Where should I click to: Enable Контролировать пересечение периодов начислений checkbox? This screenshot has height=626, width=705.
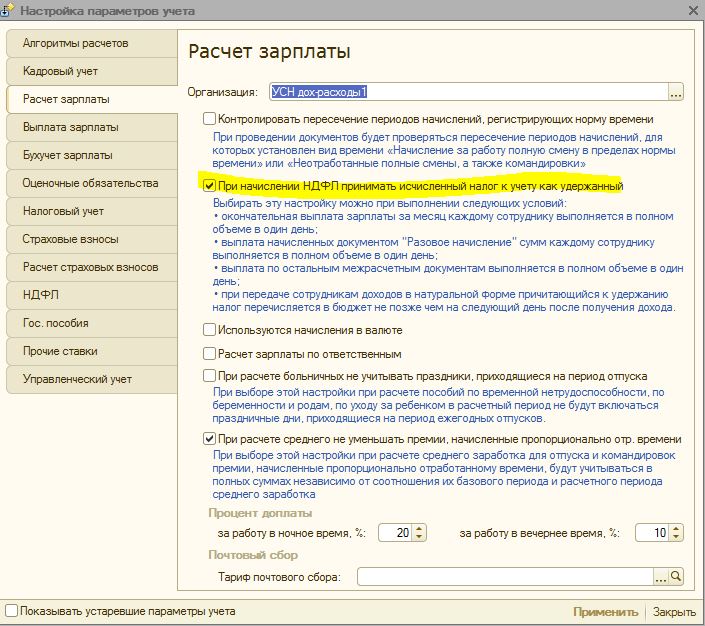(x=209, y=119)
